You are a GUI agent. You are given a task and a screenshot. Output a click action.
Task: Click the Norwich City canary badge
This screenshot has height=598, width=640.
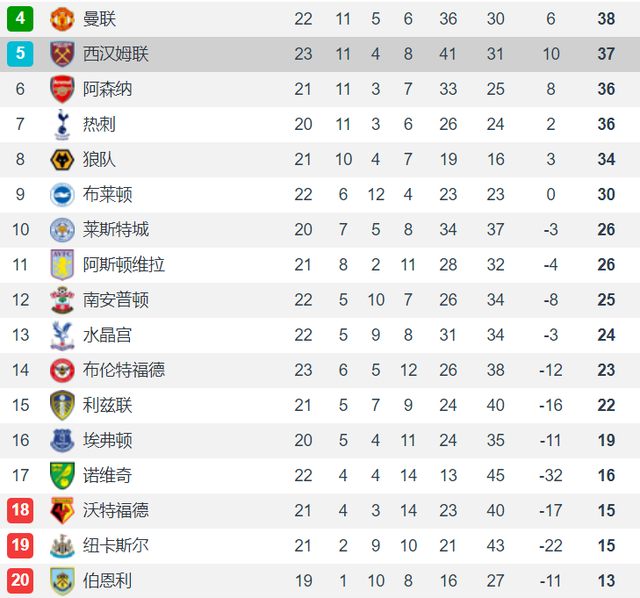(62, 476)
